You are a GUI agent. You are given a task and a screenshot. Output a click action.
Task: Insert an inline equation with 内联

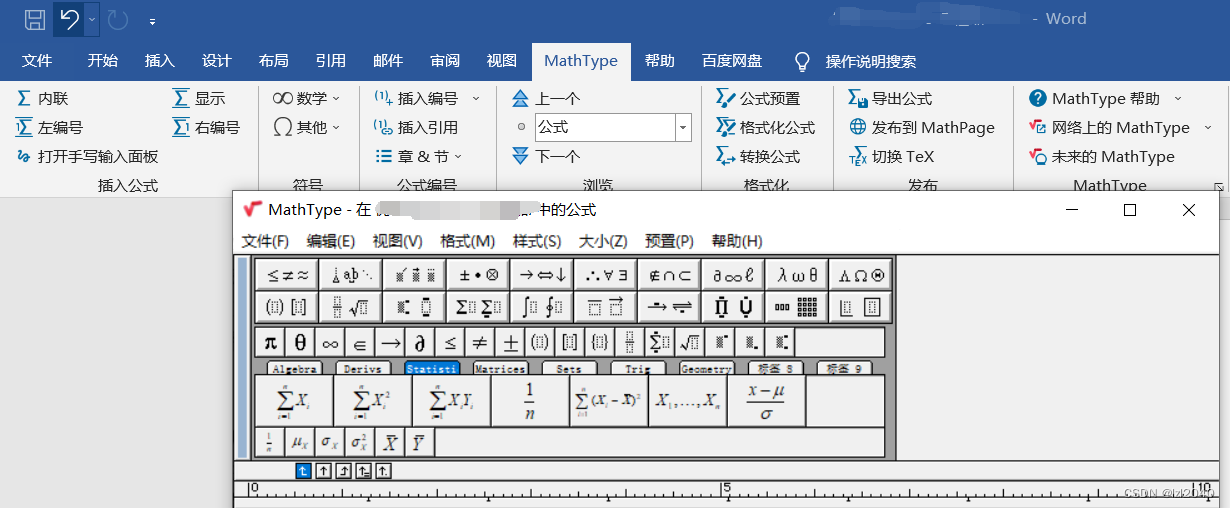coord(43,98)
